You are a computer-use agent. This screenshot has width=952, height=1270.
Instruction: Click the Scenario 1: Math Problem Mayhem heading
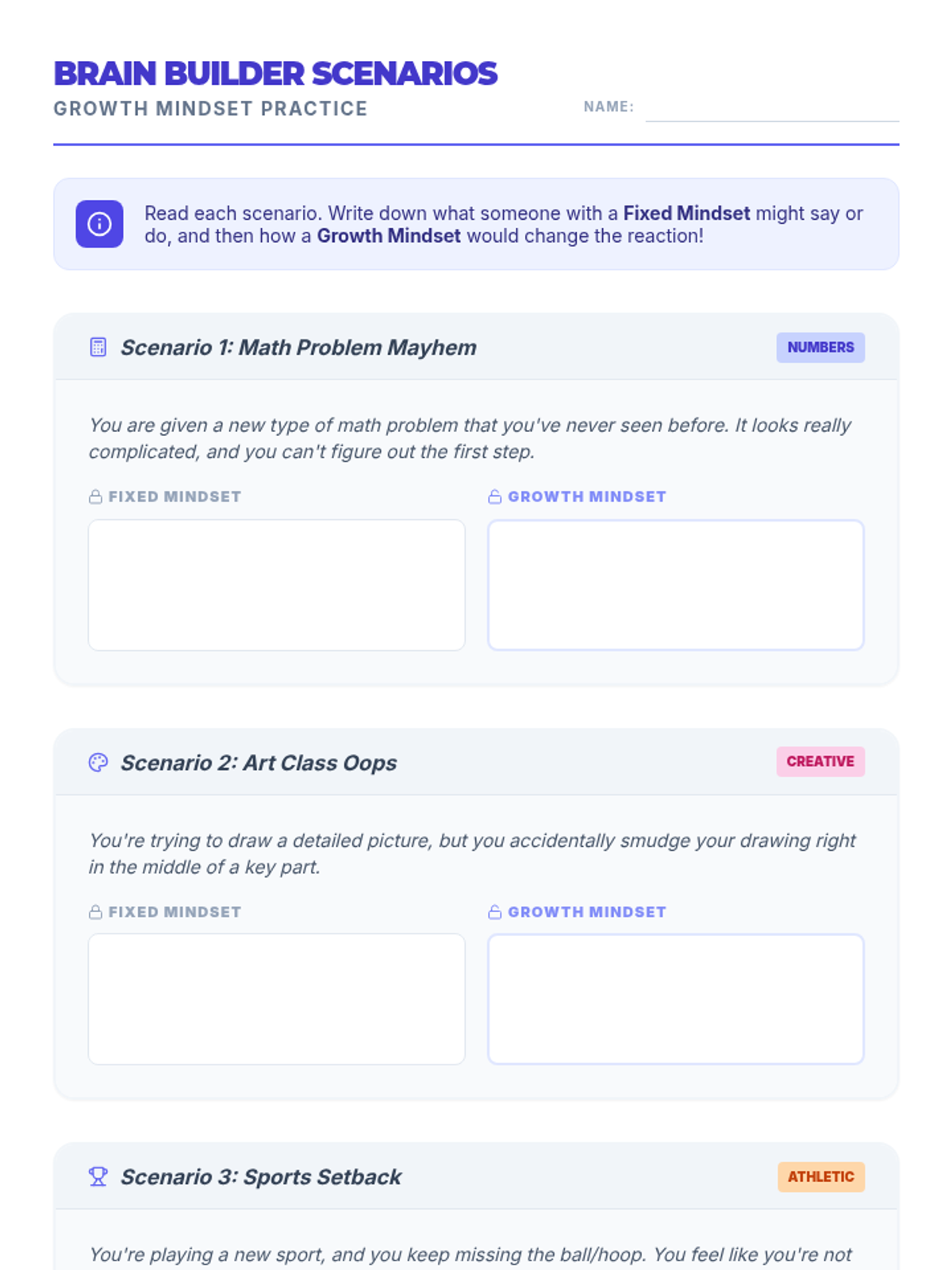(298, 348)
